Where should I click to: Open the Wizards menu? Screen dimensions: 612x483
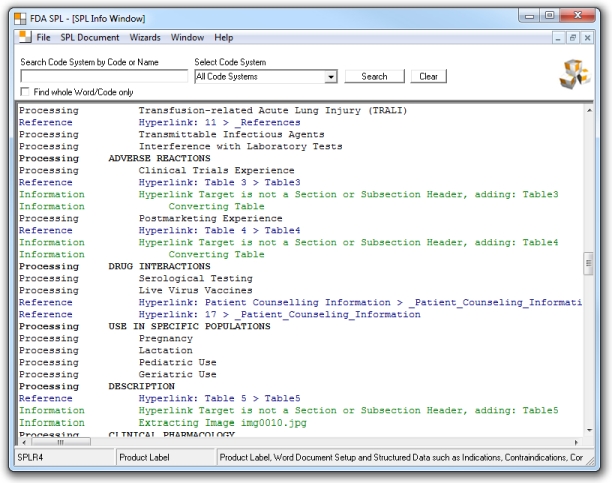pyautogui.click(x=145, y=37)
